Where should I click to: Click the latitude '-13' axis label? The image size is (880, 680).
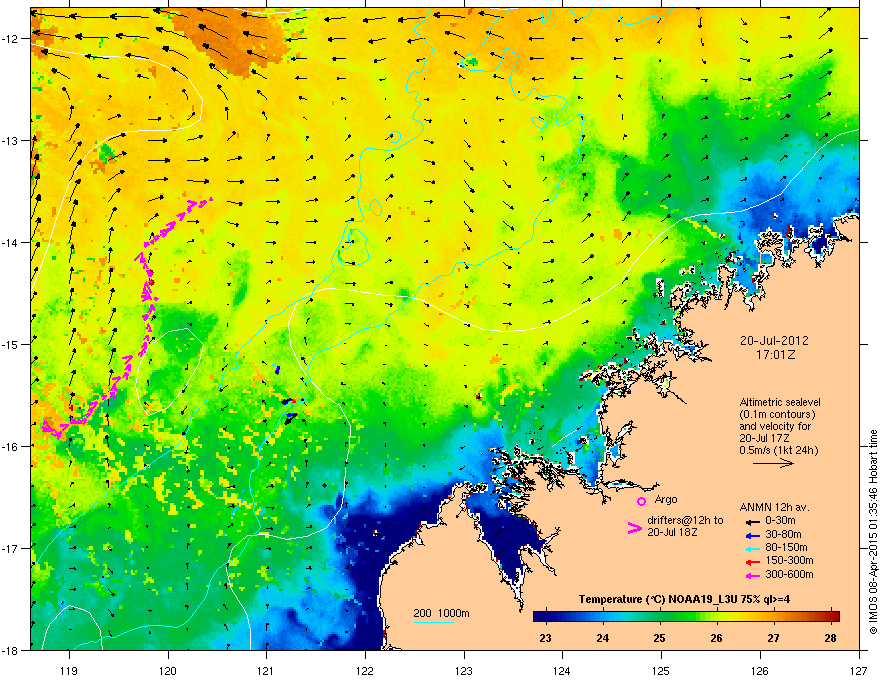tap(11, 141)
